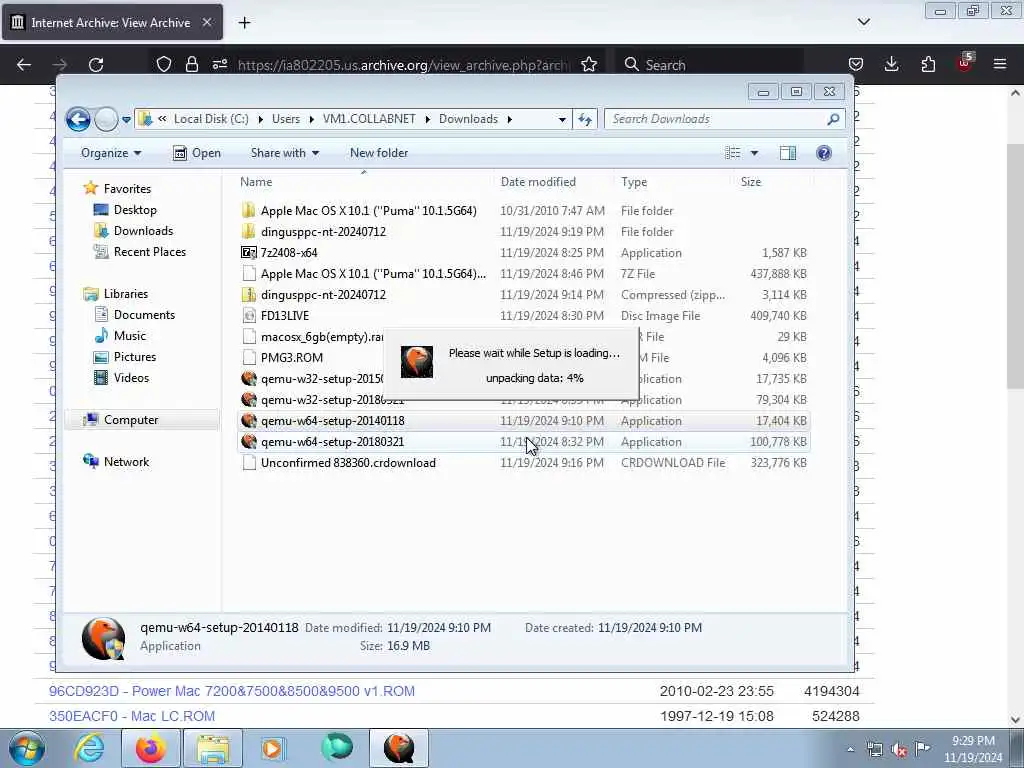Screen dimensions: 1024x768
Task: Close the Internet Archive tab
Action: 206,22
